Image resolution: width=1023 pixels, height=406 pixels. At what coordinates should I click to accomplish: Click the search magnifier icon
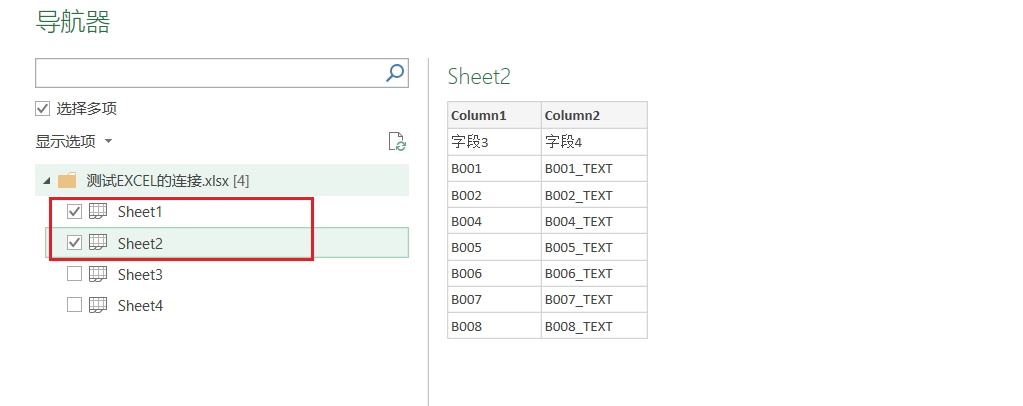click(395, 72)
